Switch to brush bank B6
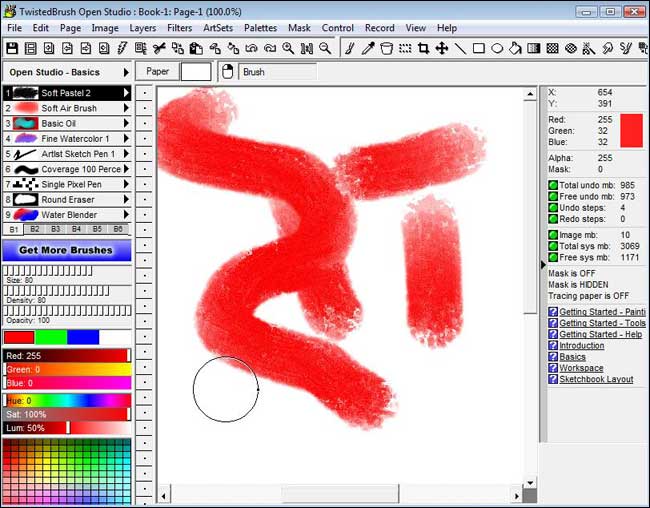The width and height of the screenshot is (650, 508). point(118,229)
